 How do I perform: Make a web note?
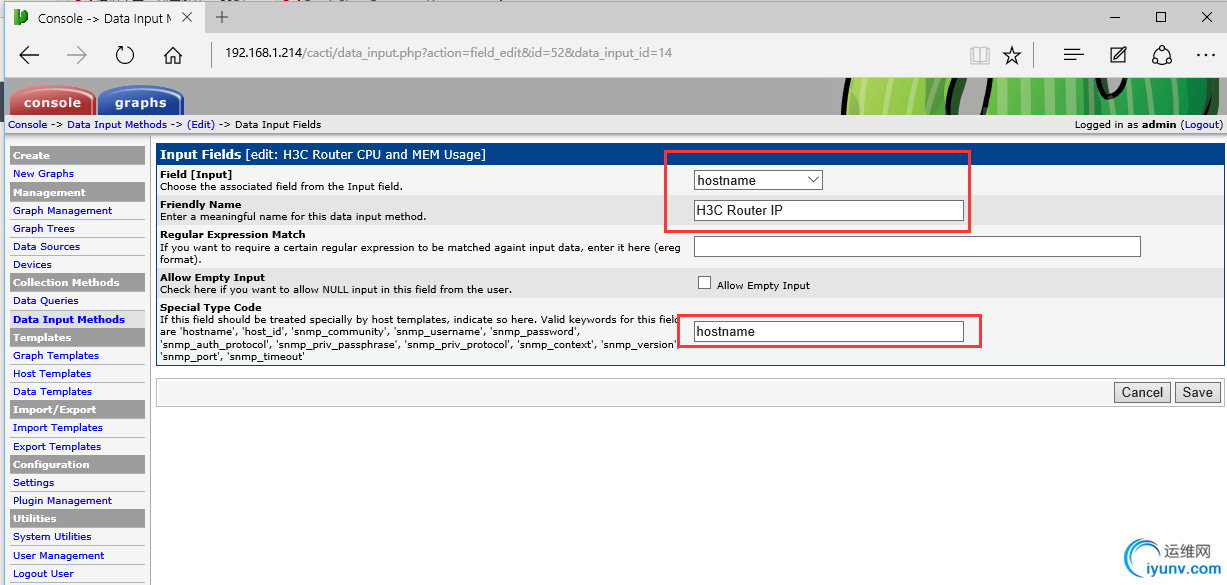[x=1118, y=55]
